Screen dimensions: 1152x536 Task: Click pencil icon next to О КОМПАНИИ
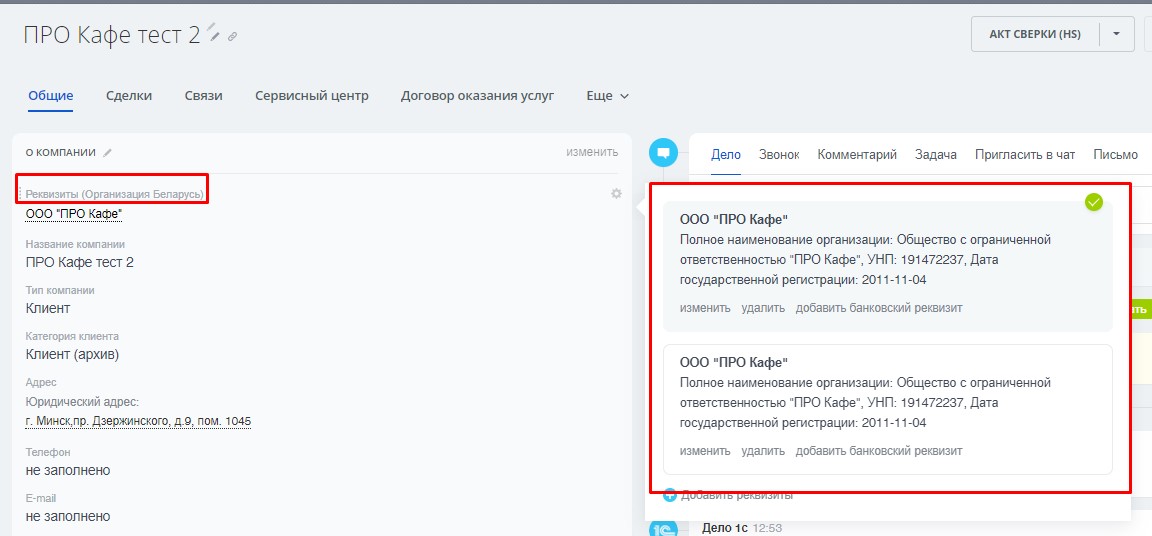pyautogui.click(x=107, y=153)
